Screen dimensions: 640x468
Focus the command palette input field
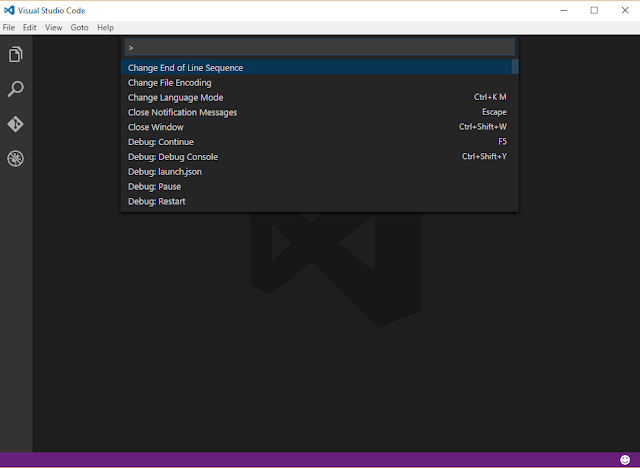click(320, 47)
